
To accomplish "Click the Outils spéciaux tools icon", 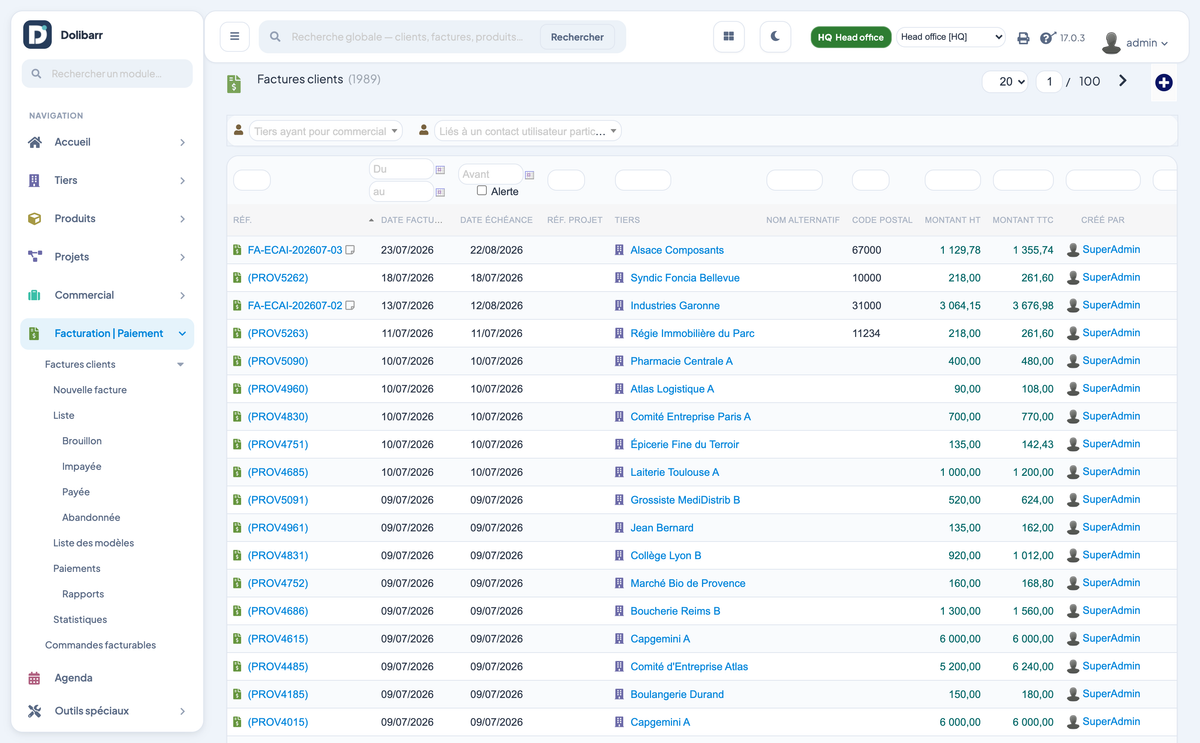I will (x=35, y=711).
